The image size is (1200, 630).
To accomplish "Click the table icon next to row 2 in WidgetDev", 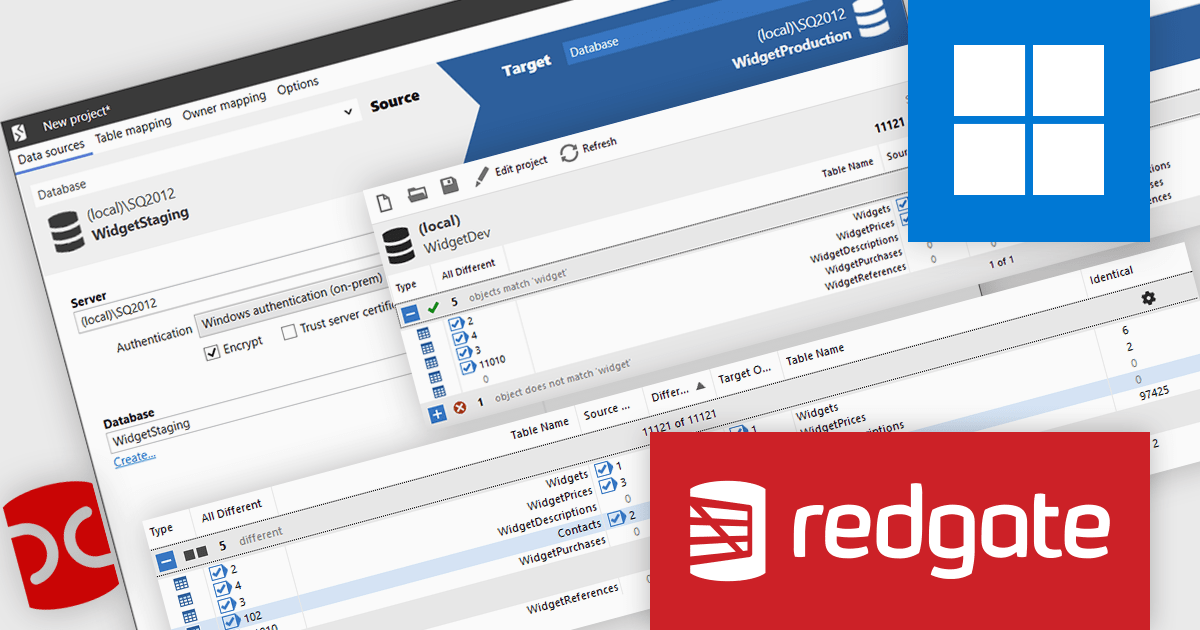I will 424,331.
